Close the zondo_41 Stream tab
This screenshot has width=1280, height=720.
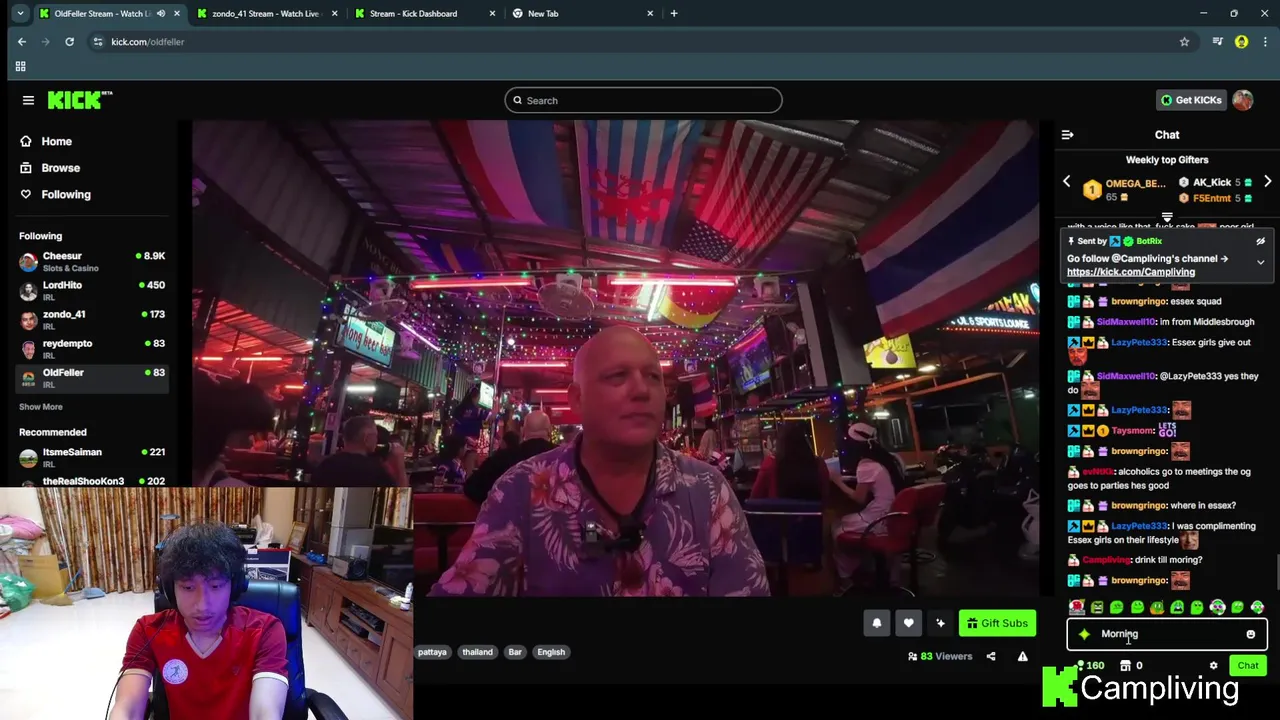tap(334, 14)
